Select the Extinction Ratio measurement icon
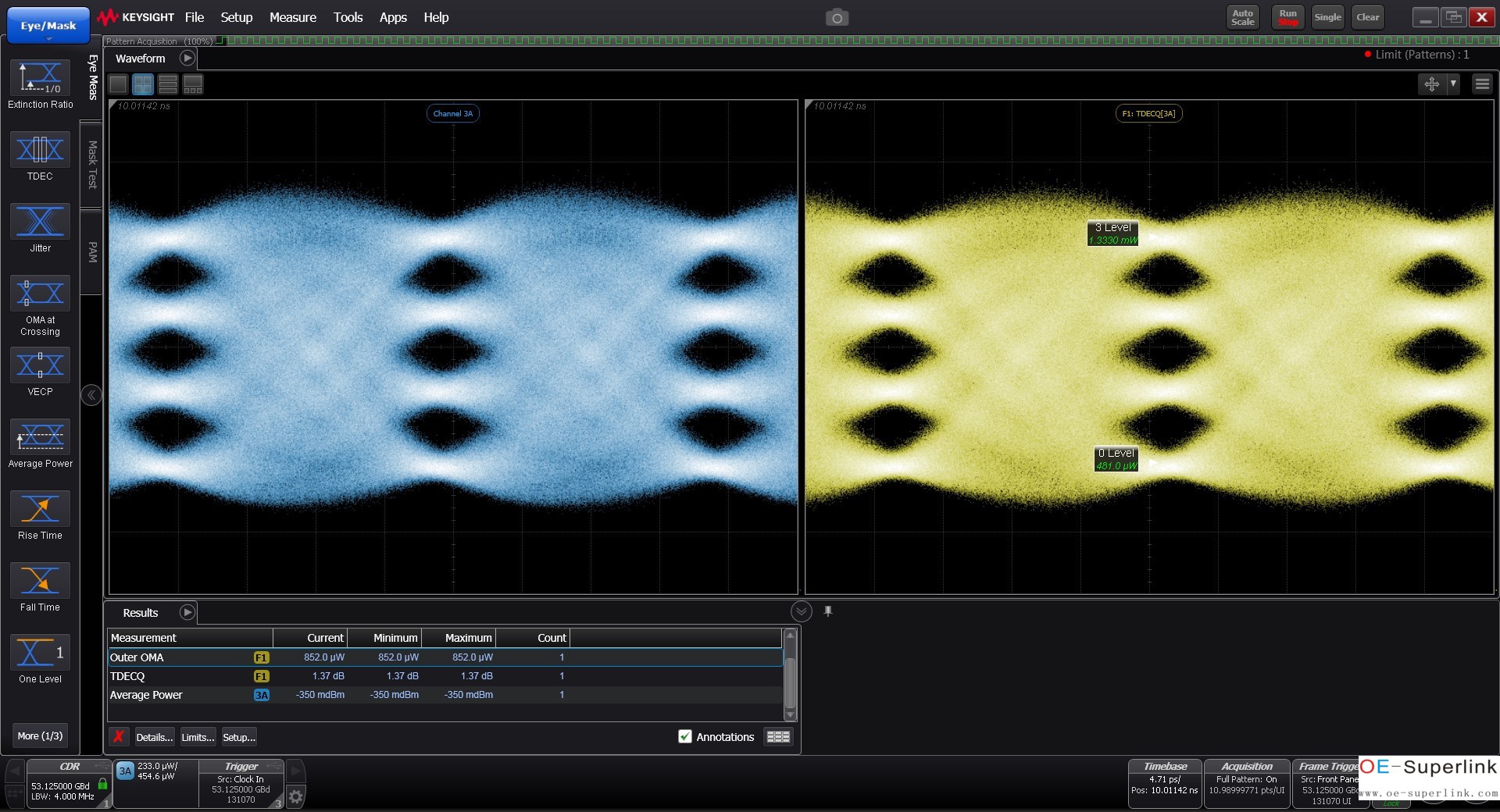The height and width of the screenshot is (812, 1500). coord(40,78)
